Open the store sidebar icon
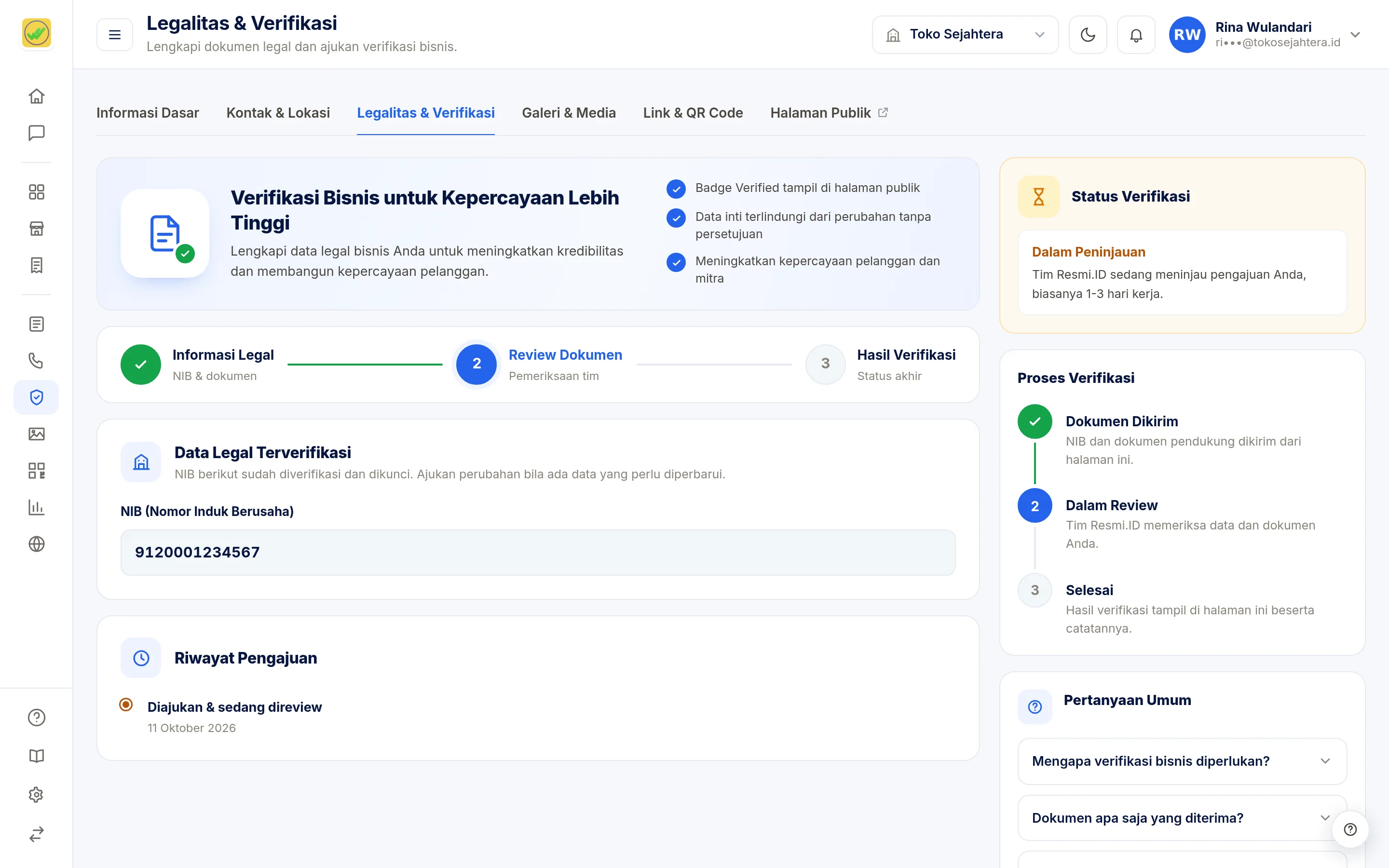Screen dimensions: 1389x868 coord(36,229)
